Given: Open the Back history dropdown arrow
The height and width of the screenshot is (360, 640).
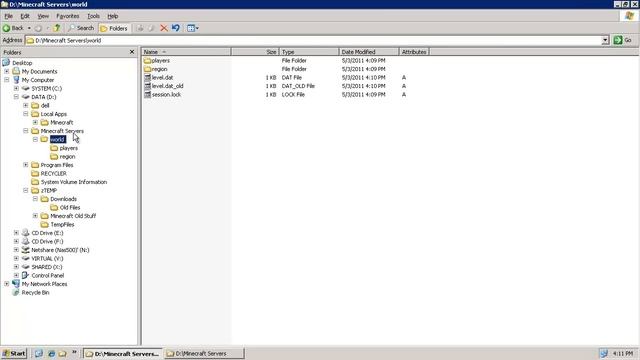Looking at the screenshot, I should 29,28.
